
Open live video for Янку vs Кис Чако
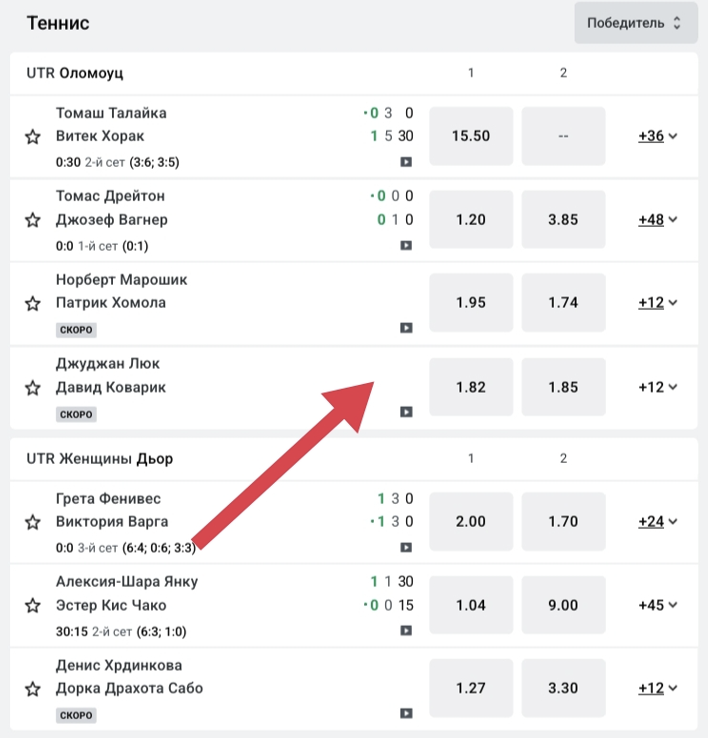(x=406, y=630)
